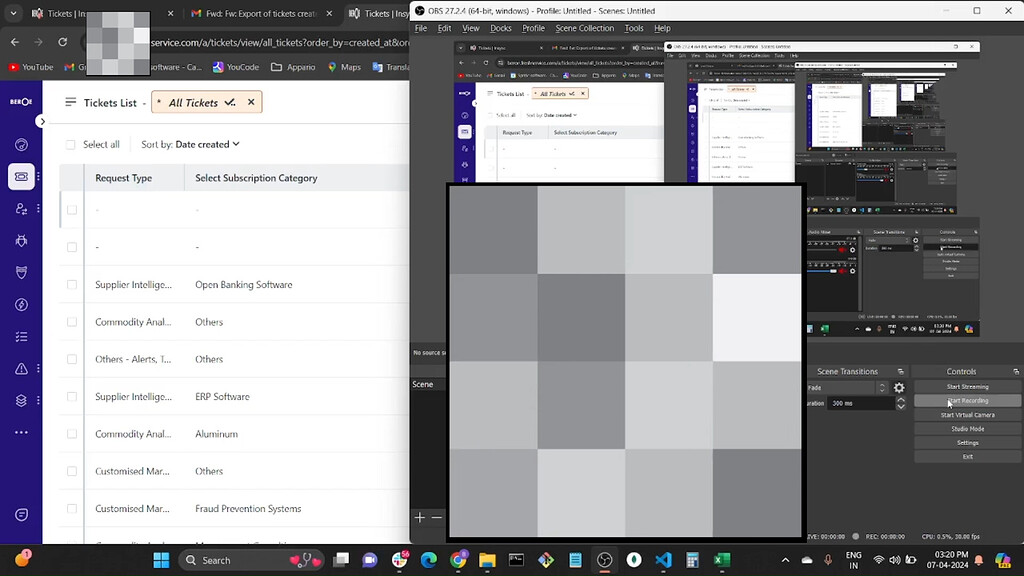Enable Studio Mode in OBS

click(966, 428)
